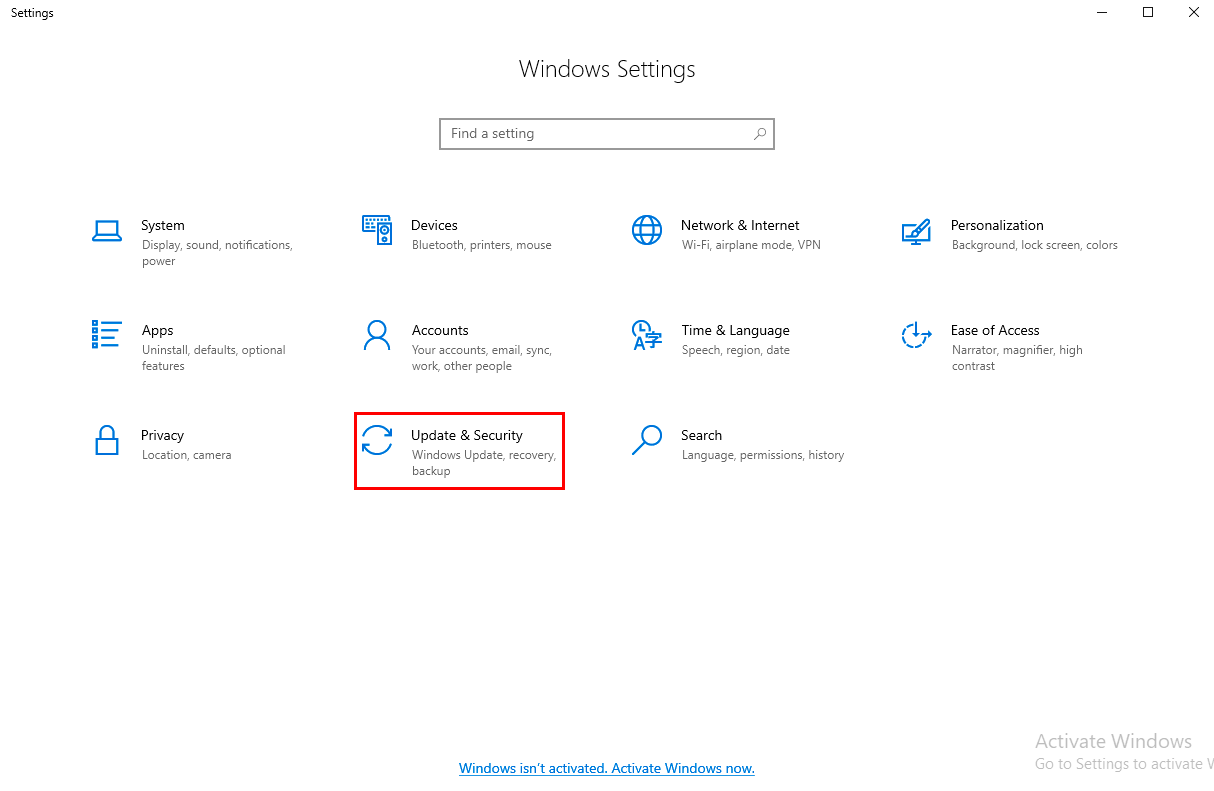1214x791 pixels.
Task: Click the System laptop icon
Action: pos(107,231)
